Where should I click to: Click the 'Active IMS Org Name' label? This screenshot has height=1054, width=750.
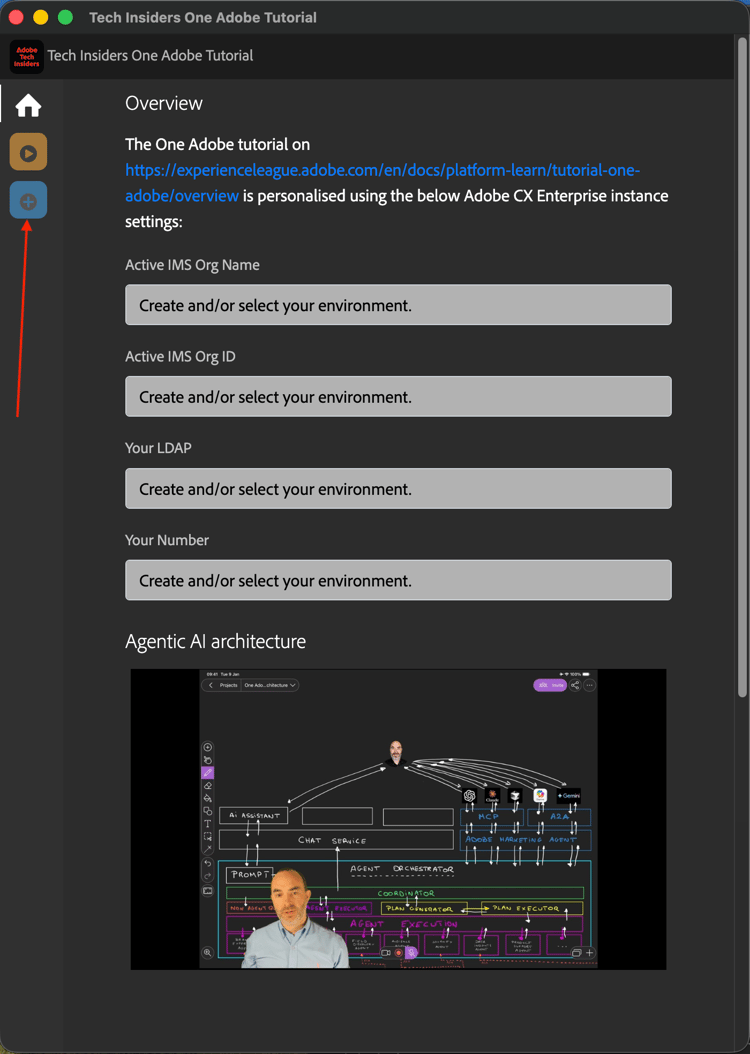[192, 265]
